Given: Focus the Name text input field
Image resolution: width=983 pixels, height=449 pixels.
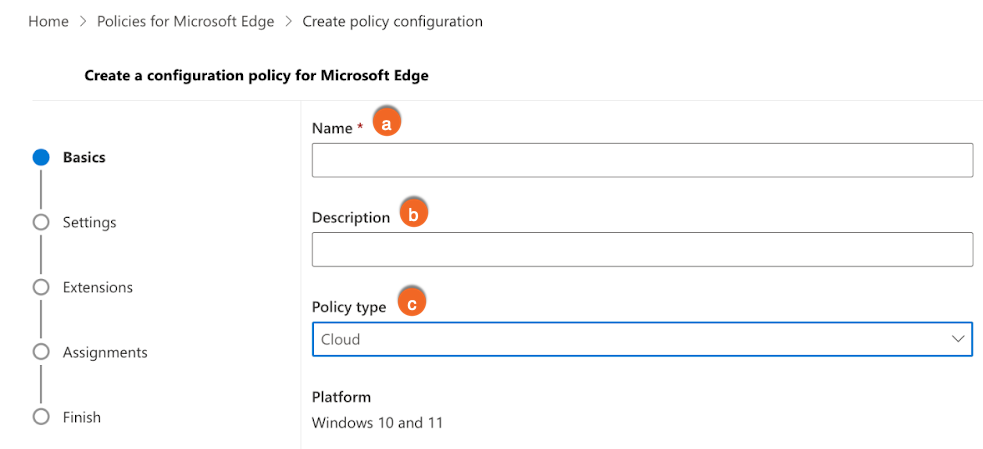Looking at the screenshot, I should tap(642, 160).
